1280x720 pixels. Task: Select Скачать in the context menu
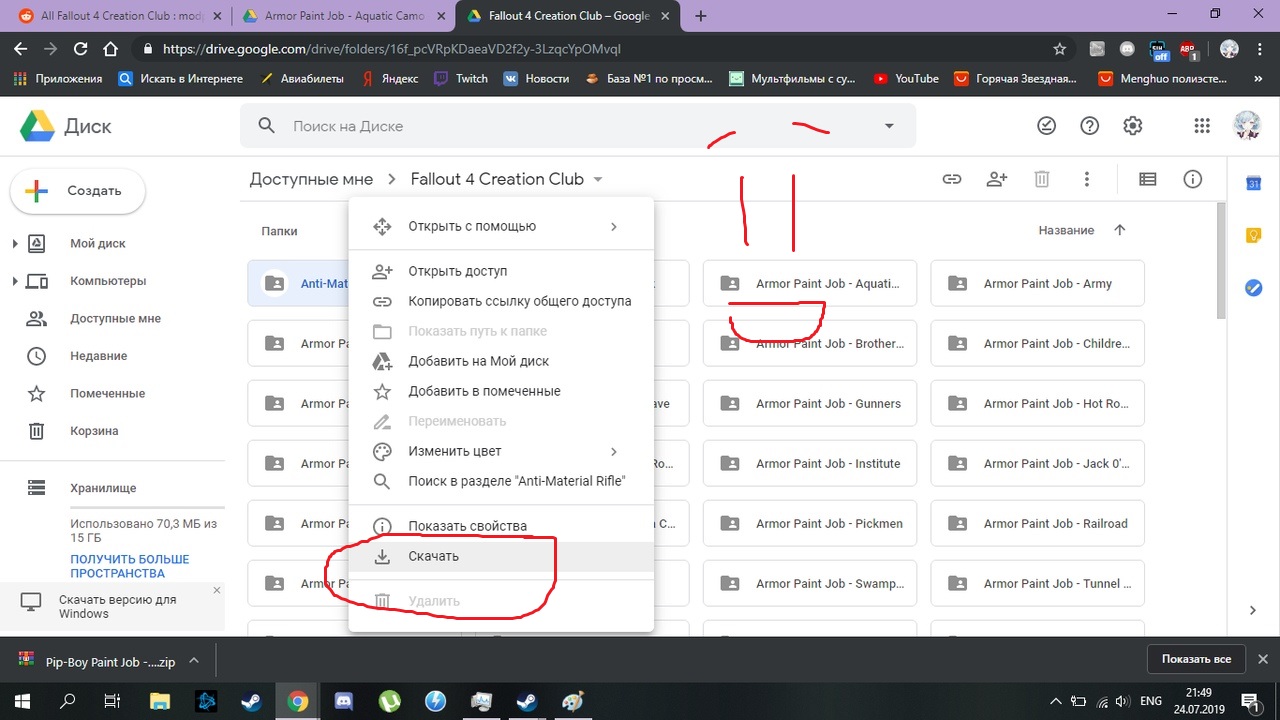click(x=501, y=556)
